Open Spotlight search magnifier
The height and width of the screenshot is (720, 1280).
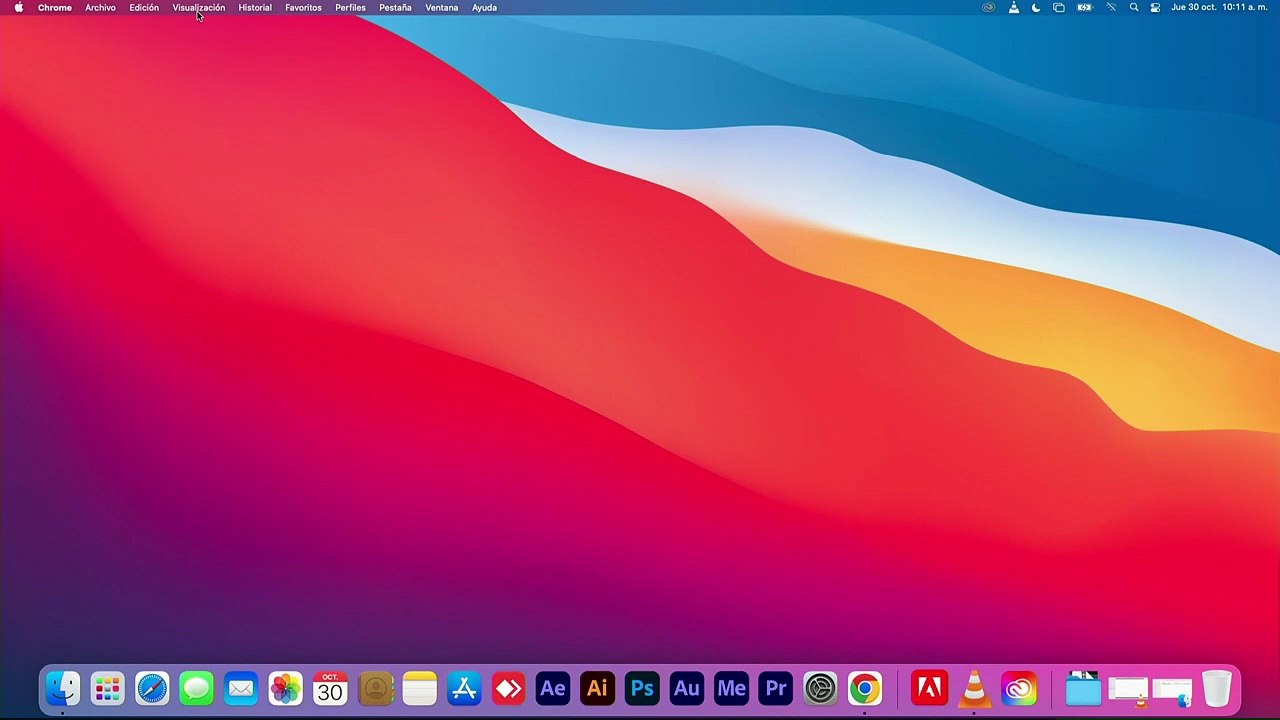coord(1133,8)
